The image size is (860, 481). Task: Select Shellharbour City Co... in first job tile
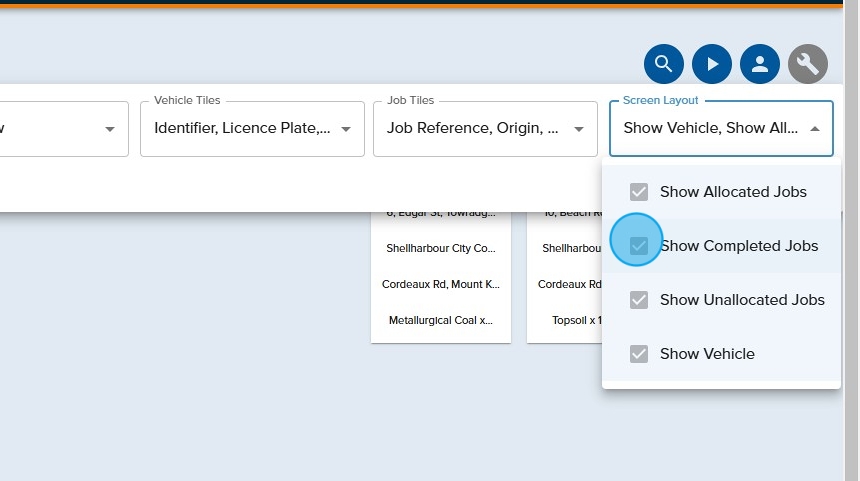441,249
